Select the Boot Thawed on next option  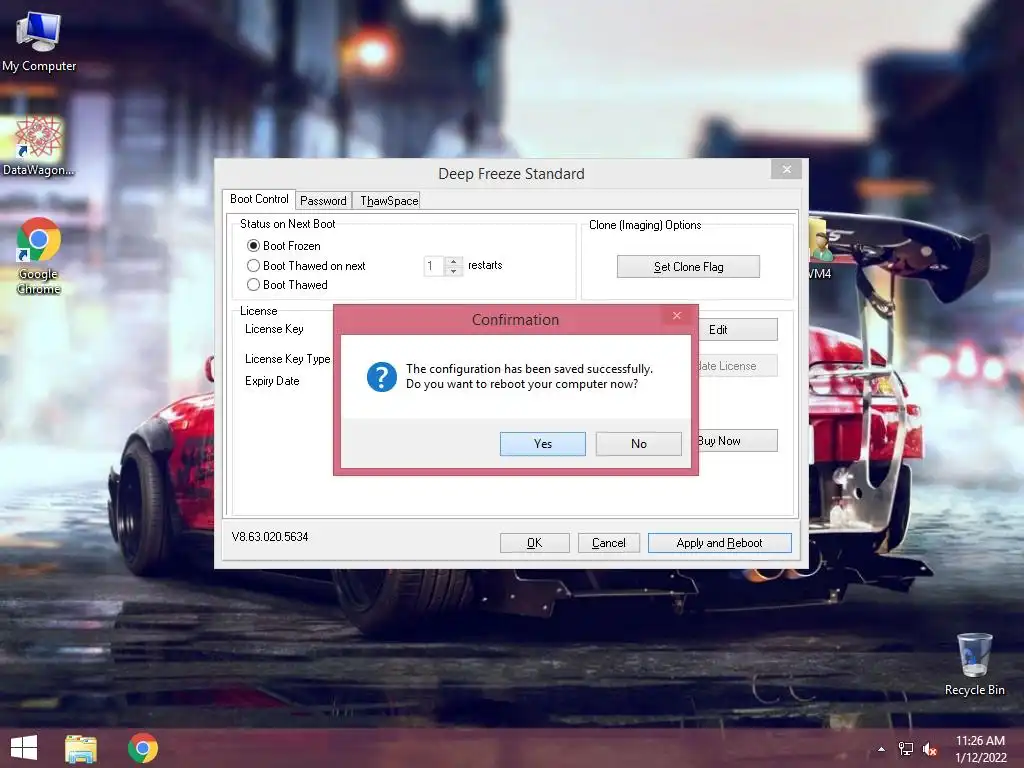pyautogui.click(x=253, y=265)
